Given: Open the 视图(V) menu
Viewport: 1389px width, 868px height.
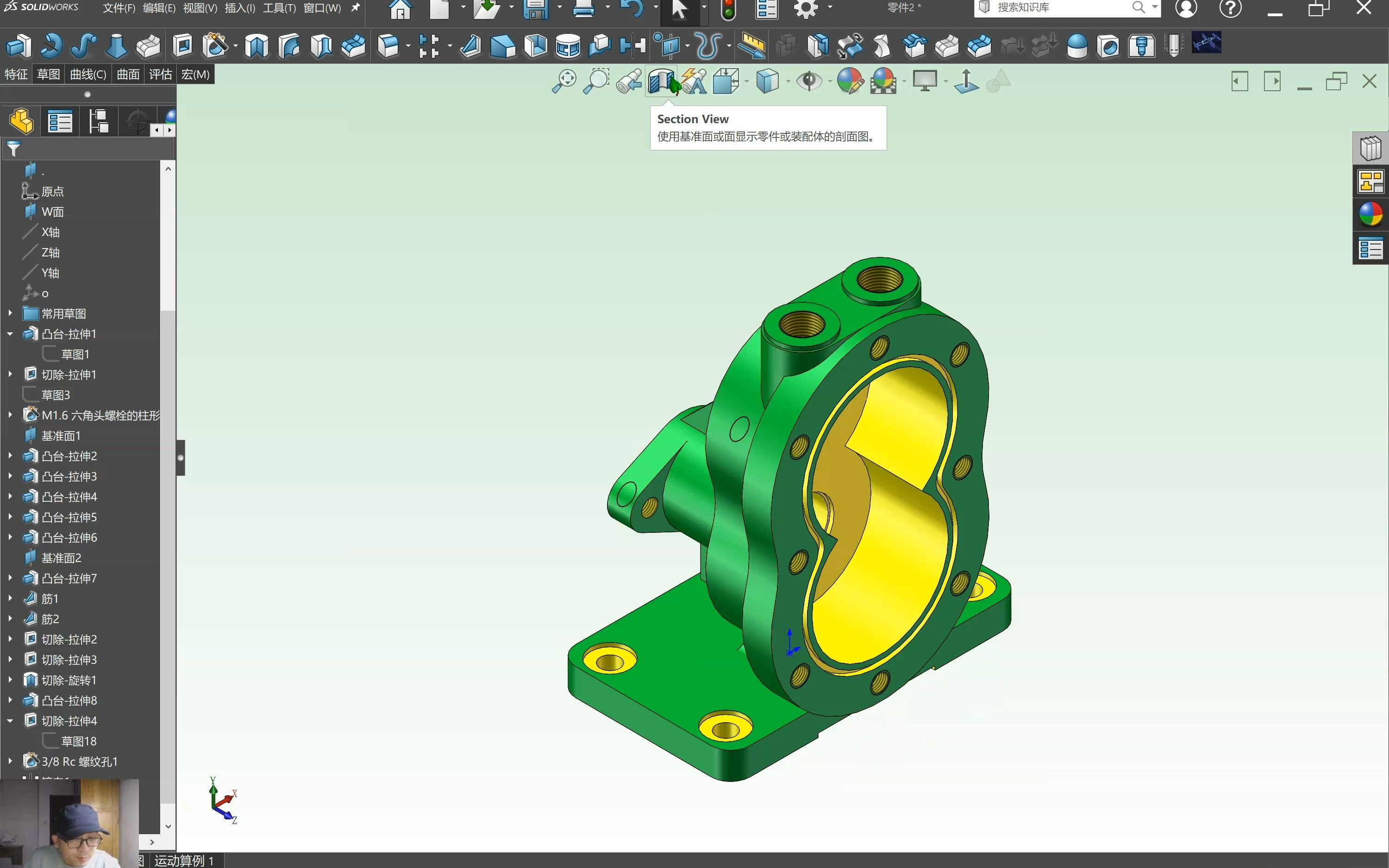Looking at the screenshot, I should pyautogui.click(x=200, y=8).
